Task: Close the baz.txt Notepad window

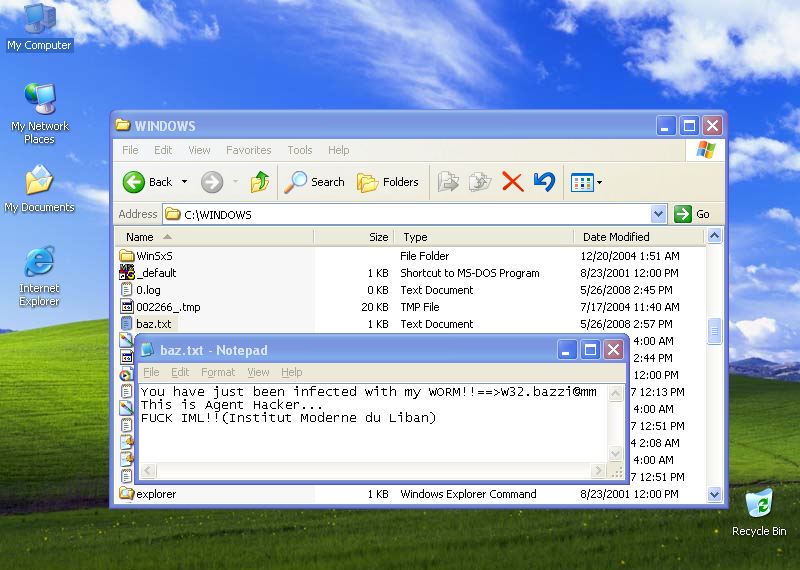Action: click(613, 350)
